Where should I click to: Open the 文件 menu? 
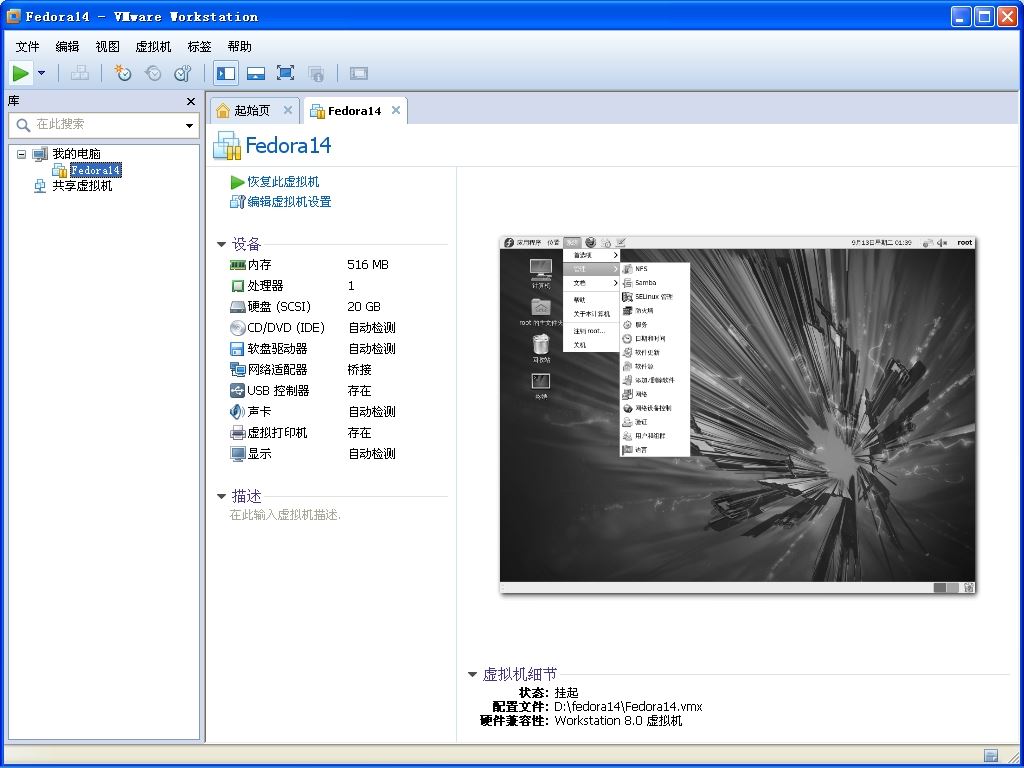27,46
